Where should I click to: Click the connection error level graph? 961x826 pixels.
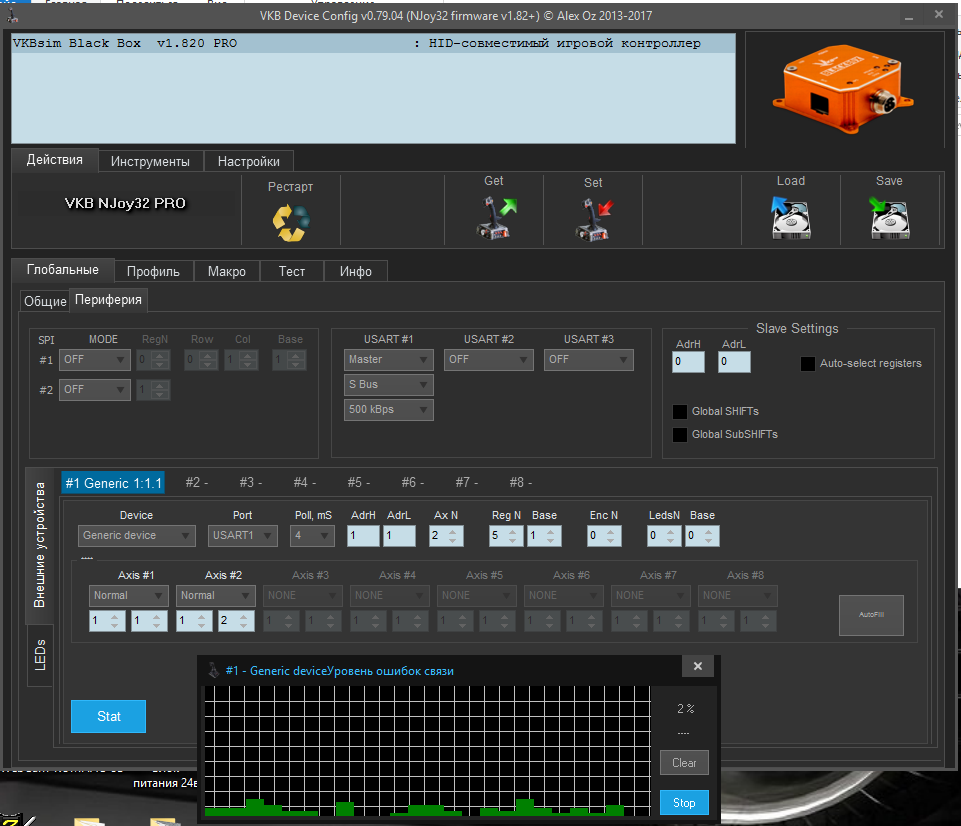(x=427, y=751)
